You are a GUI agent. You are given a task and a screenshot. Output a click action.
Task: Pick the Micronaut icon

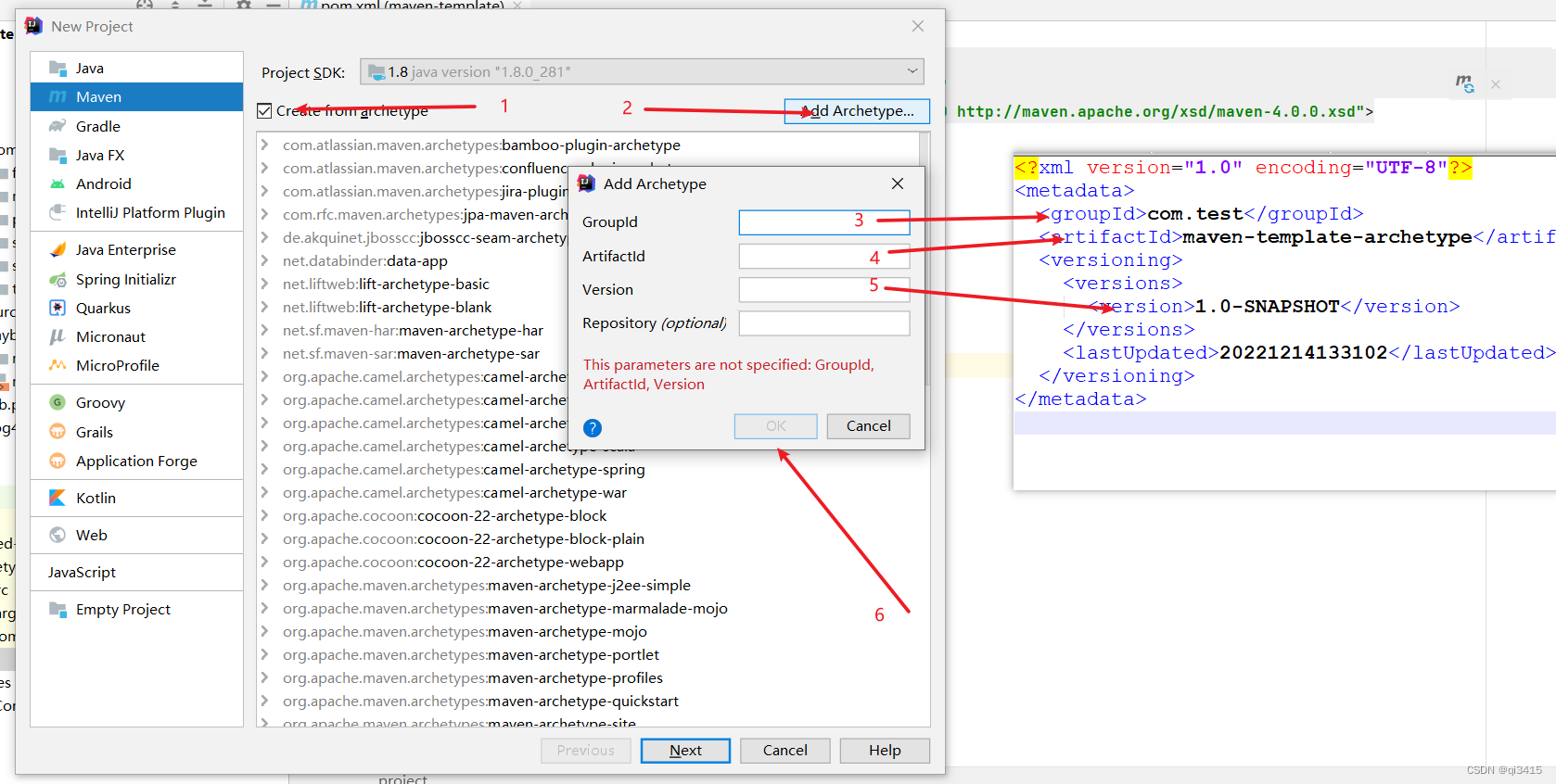[x=57, y=336]
